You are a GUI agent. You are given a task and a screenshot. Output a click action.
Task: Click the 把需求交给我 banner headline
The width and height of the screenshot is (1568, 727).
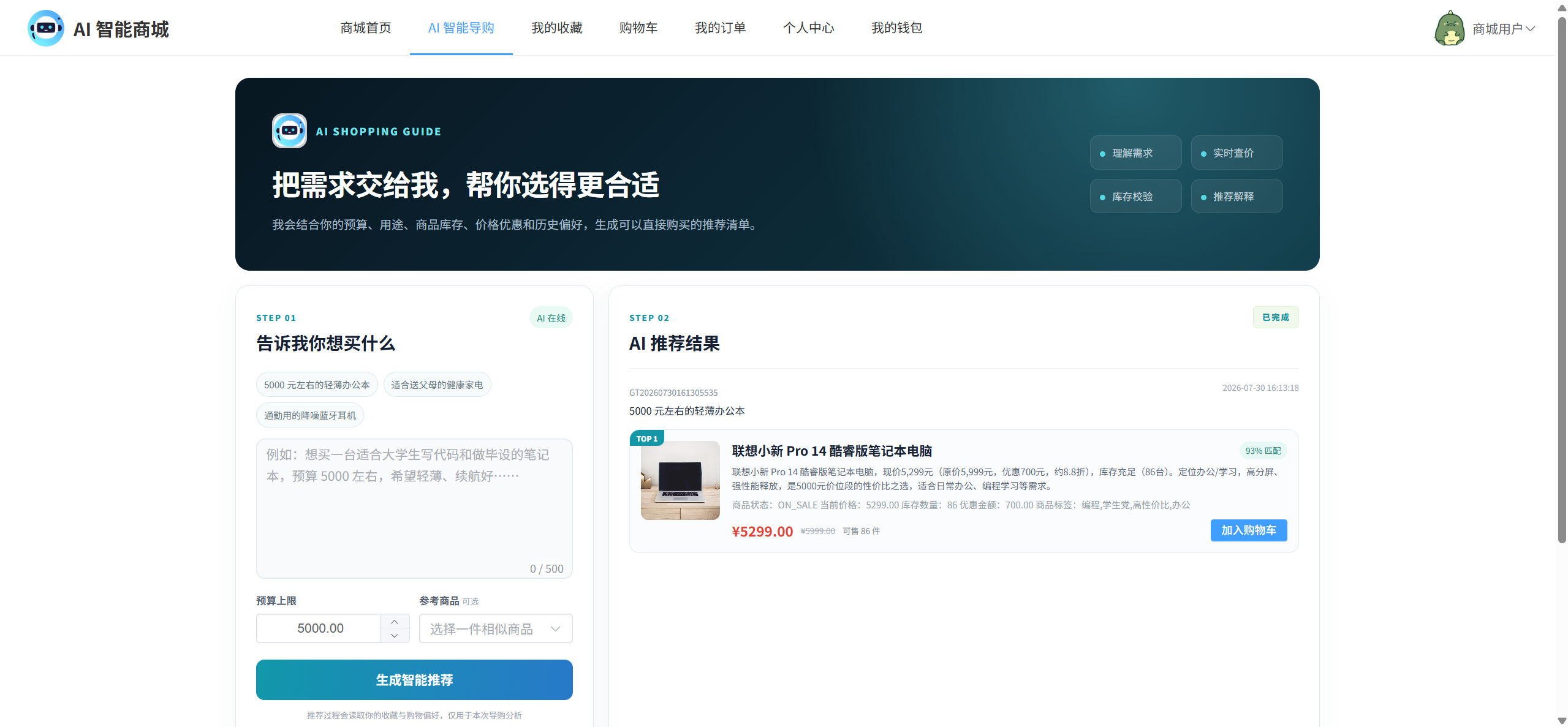pyautogui.click(x=466, y=185)
